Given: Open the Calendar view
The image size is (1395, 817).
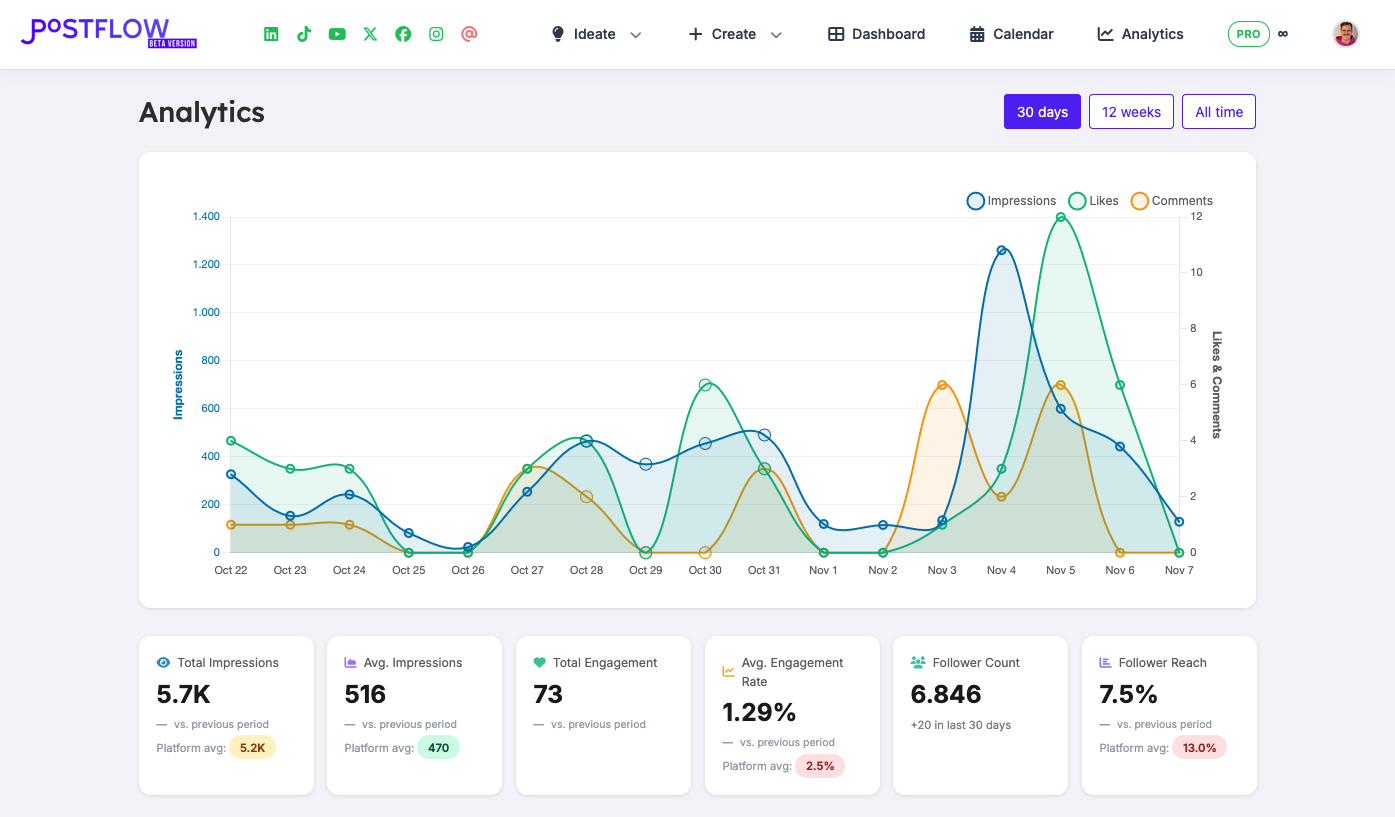Looking at the screenshot, I should click(1011, 33).
